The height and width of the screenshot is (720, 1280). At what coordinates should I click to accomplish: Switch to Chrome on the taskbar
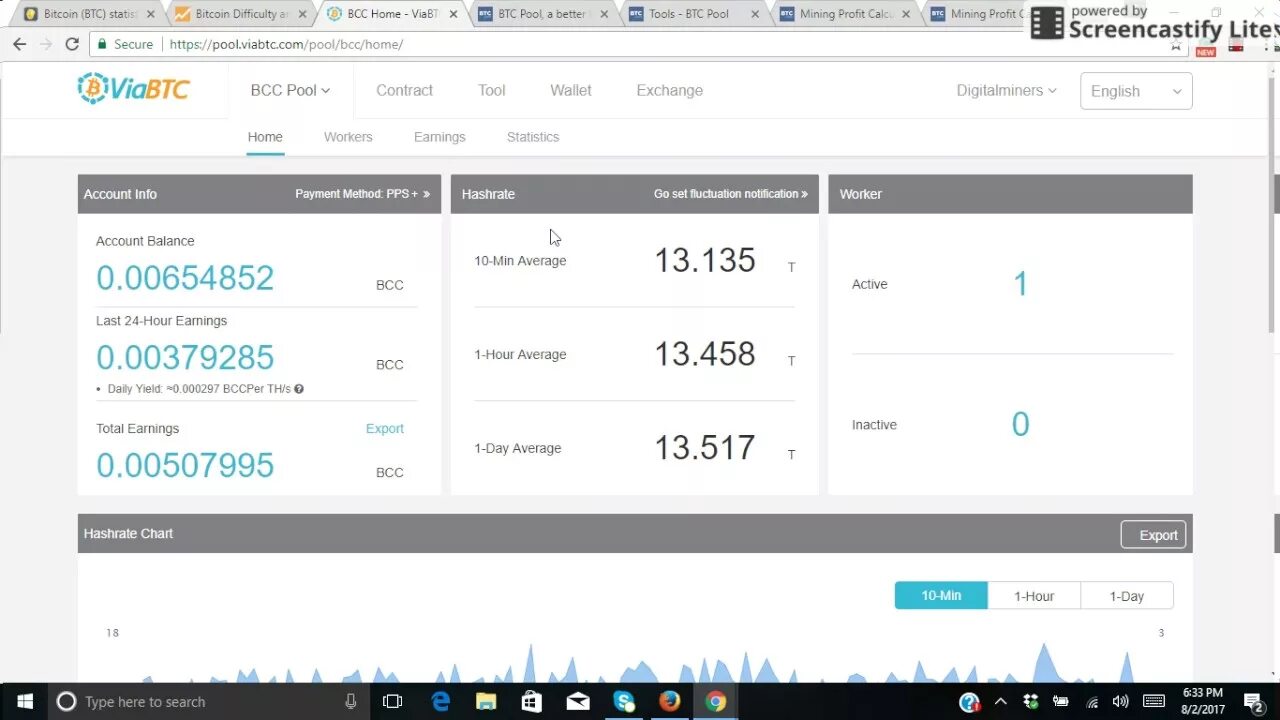(x=716, y=701)
